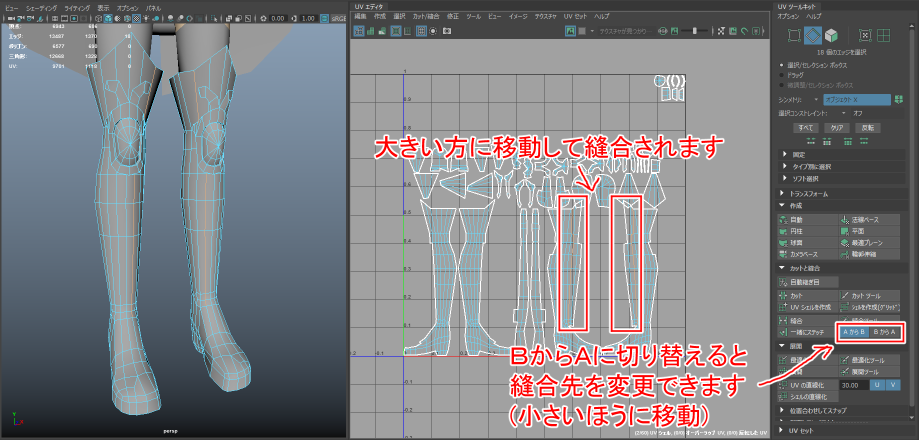Click the 平面 planar mapping button

click(x=869, y=231)
